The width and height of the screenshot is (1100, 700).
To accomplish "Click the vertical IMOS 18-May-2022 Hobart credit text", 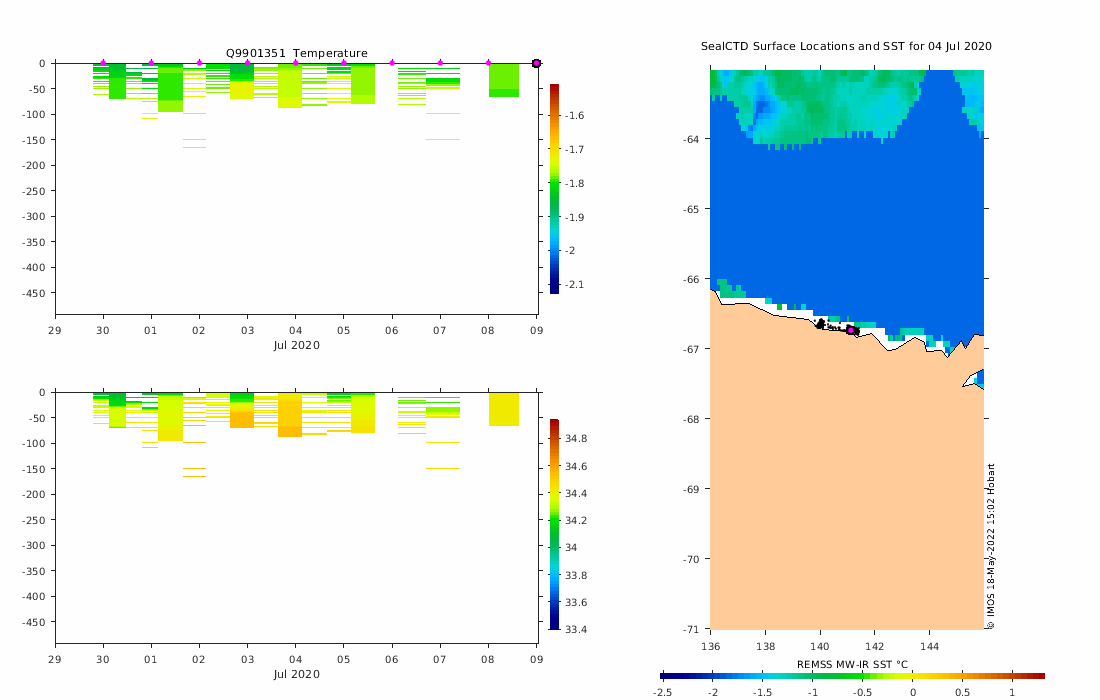I will [991, 546].
